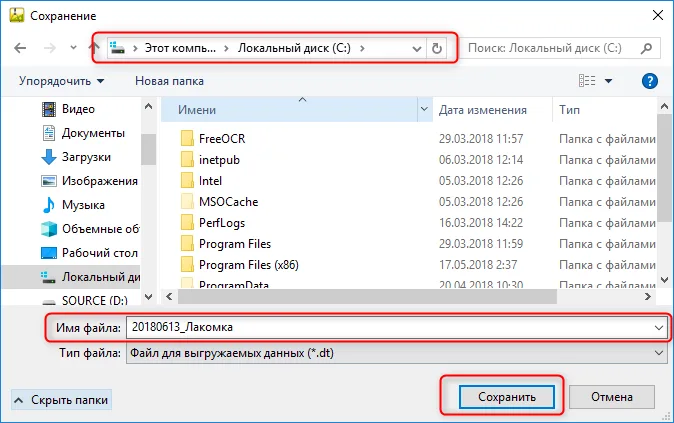
Task: Open help with the question icon
Action: tap(649, 81)
